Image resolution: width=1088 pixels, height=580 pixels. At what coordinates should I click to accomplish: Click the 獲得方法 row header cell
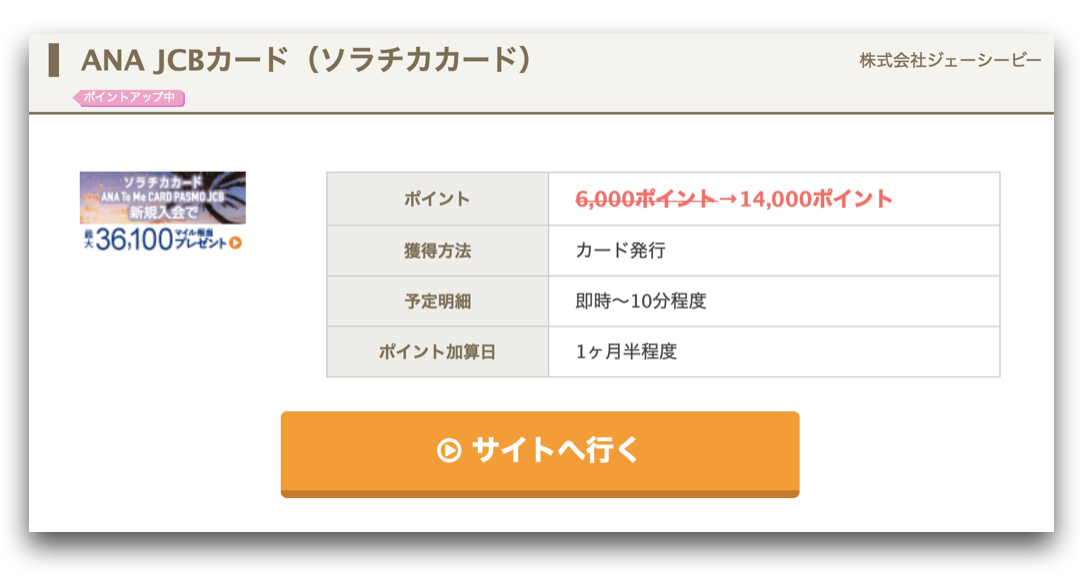tap(438, 250)
